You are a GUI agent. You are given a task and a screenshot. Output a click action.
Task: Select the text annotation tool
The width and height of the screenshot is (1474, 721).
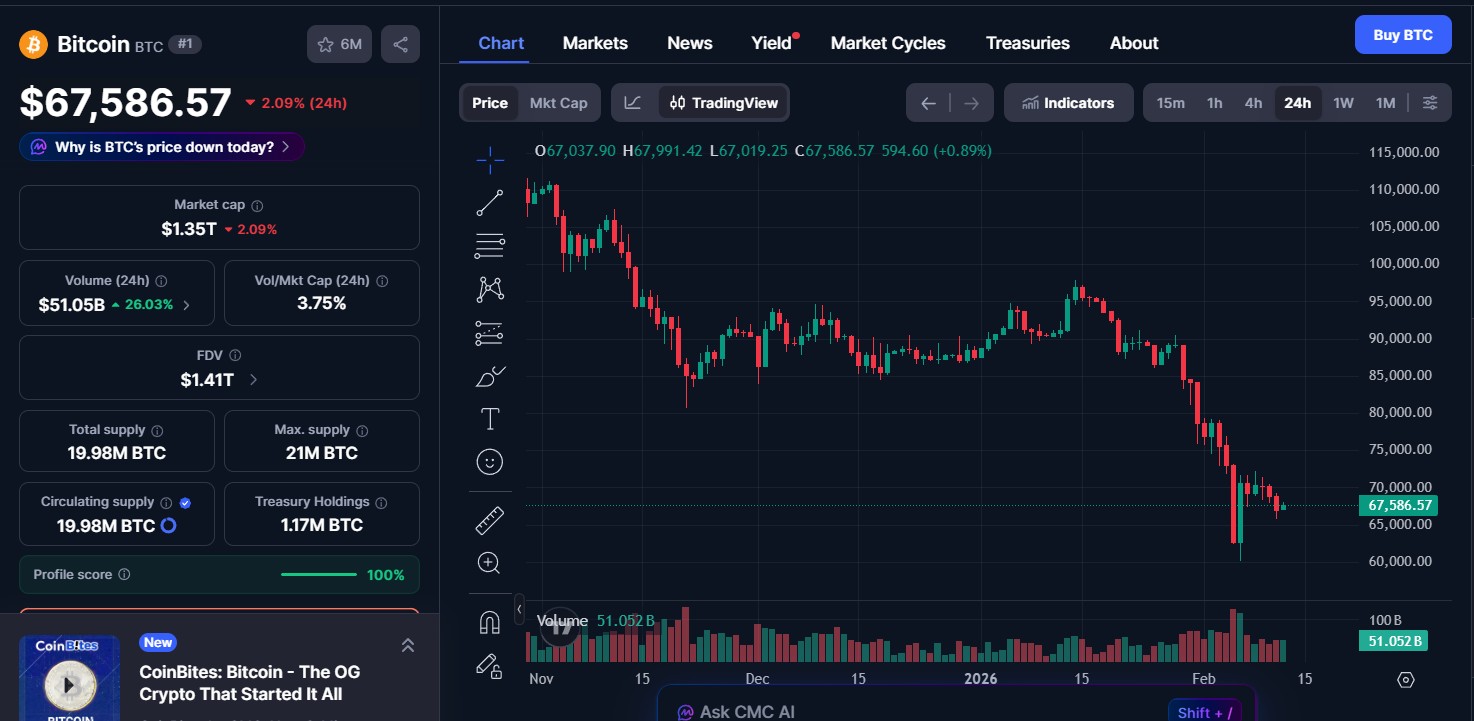pos(489,419)
